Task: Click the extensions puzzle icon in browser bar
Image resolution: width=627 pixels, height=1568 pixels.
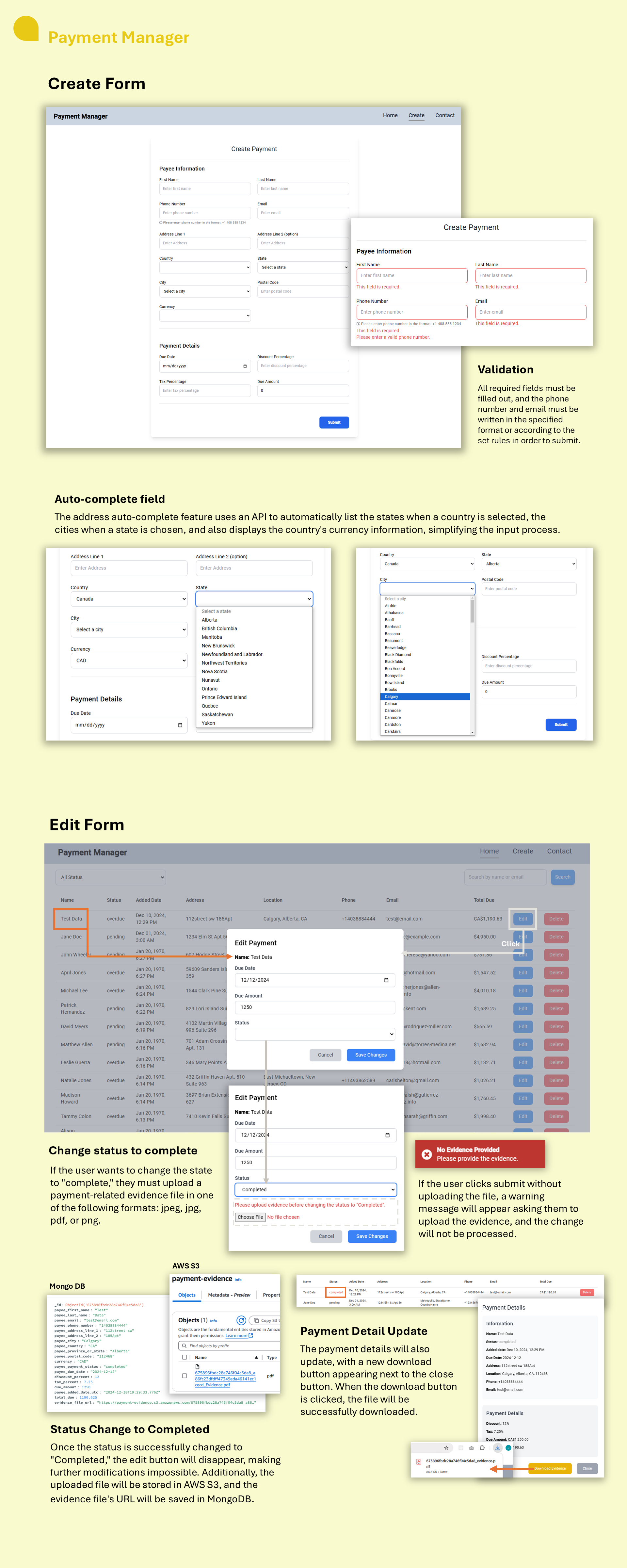Action: [x=482, y=1448]
